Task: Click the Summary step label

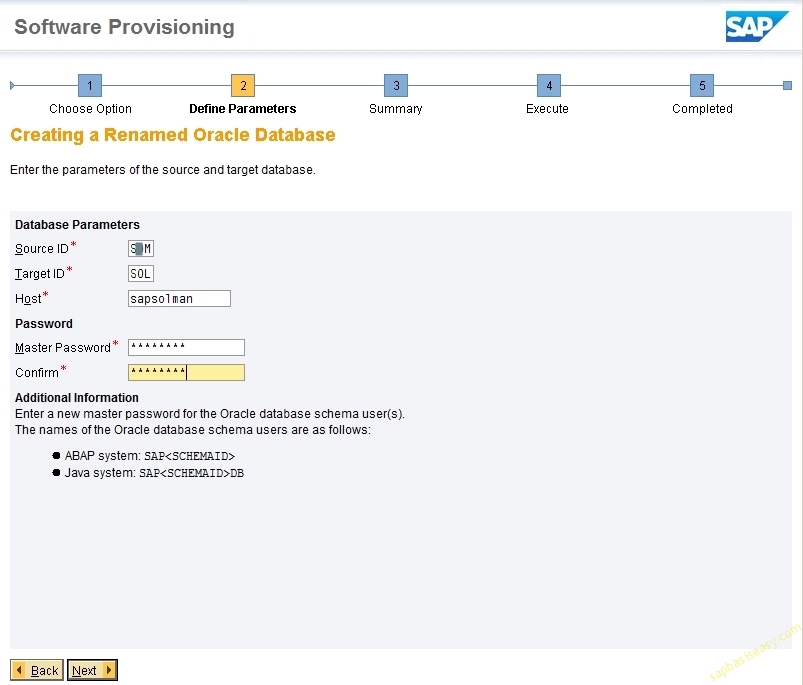Action: click(x=396, y=109)
